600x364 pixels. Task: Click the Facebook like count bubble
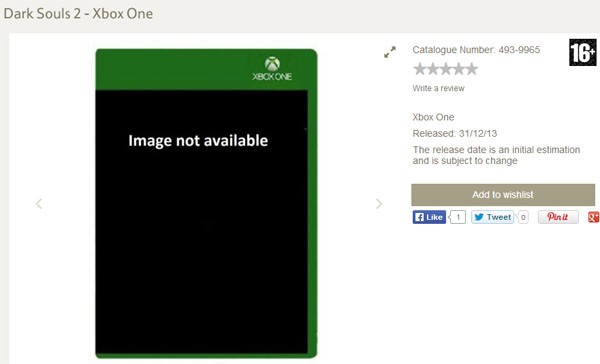(x=458, y=217)
